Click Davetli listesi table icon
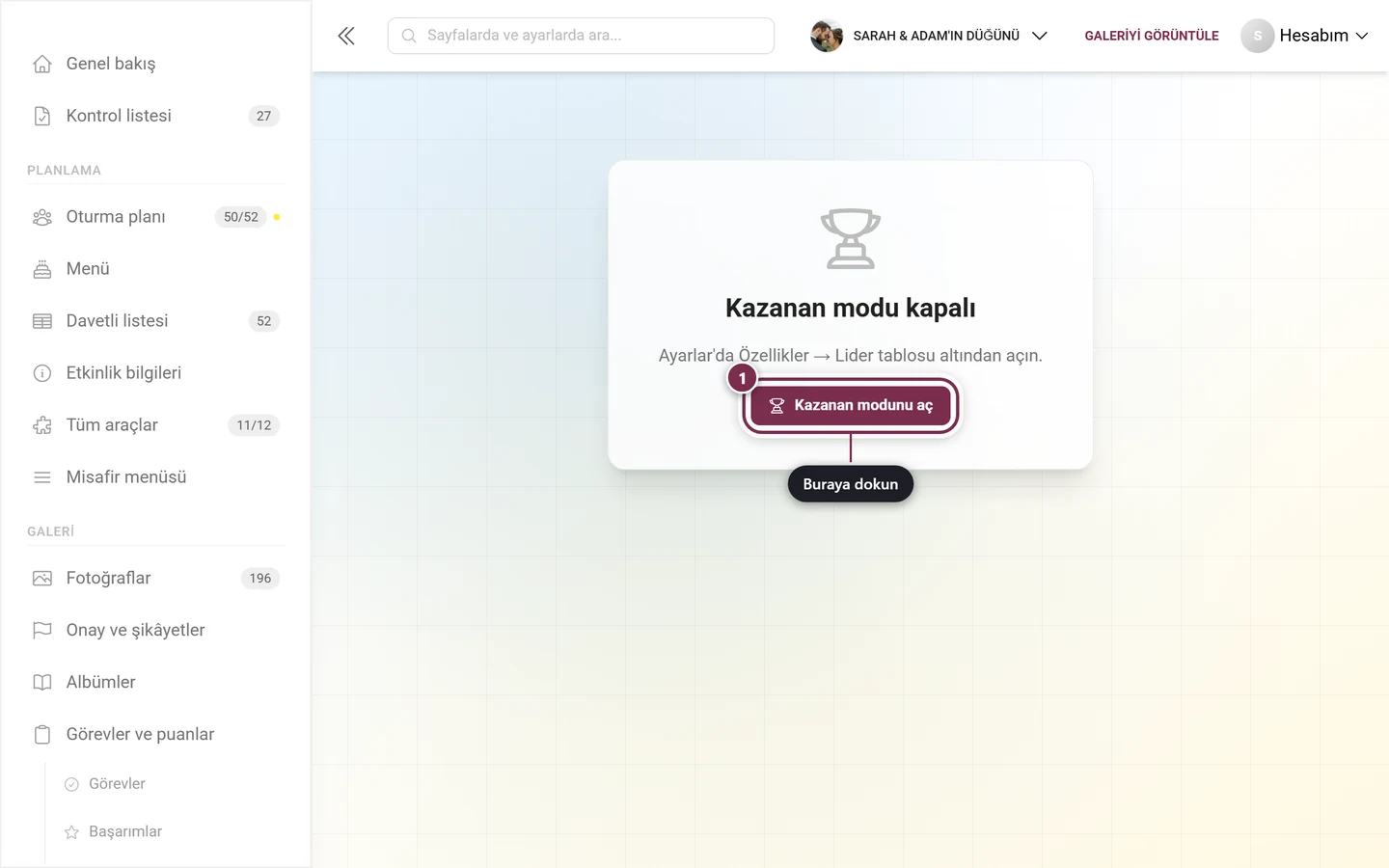The height and width of the screenshot is (868, 1389). [42, 321]
